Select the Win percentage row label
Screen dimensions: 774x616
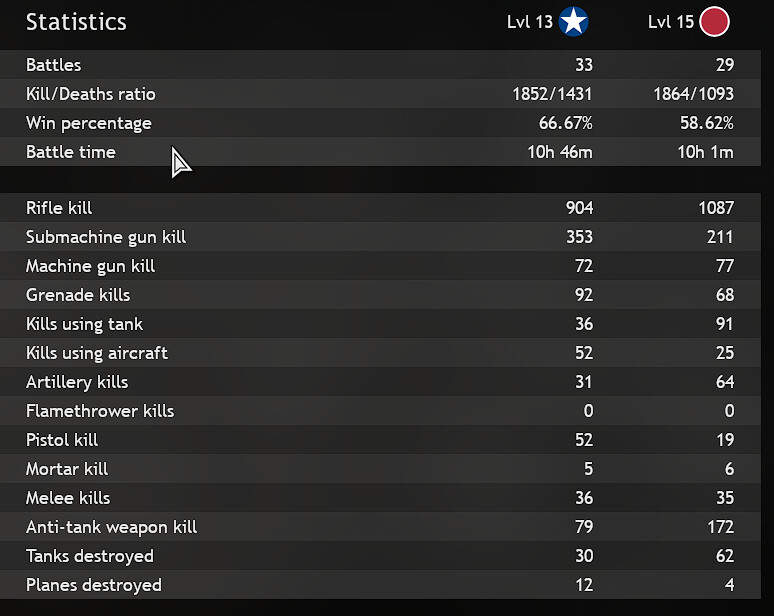click(x=89, y=123)
